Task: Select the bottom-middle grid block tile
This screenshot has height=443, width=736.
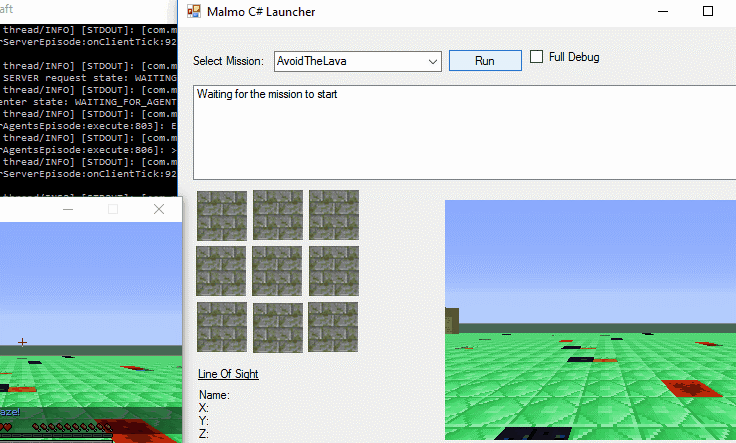Action: (x=278, y=327)
